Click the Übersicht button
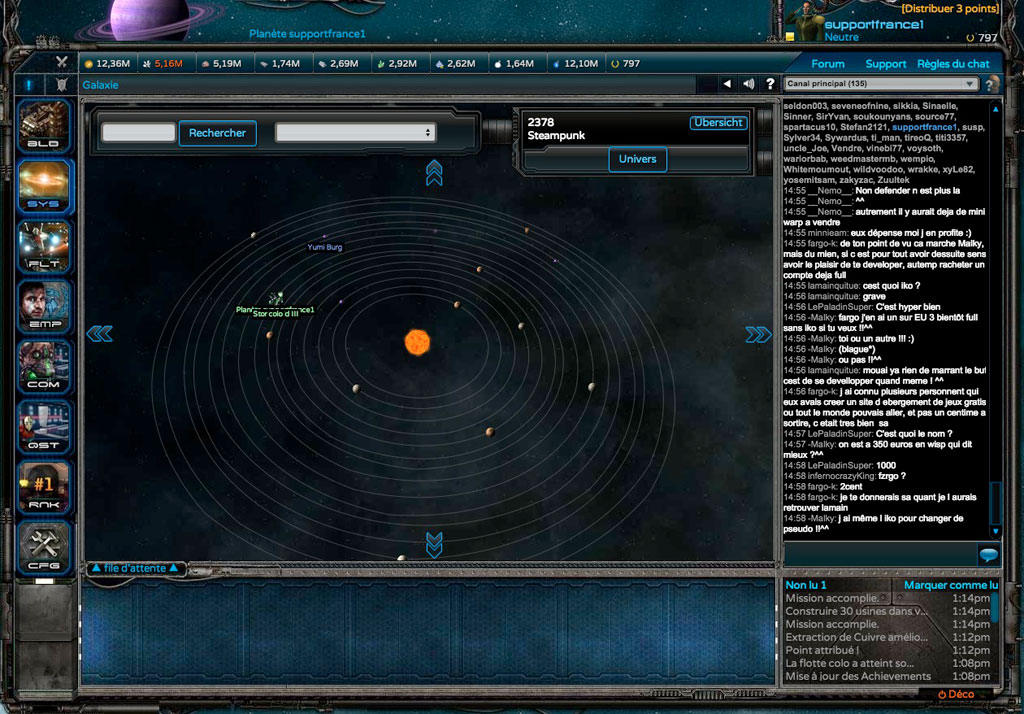Screen dimensions: 1024x714 click(x=718, y=122)
